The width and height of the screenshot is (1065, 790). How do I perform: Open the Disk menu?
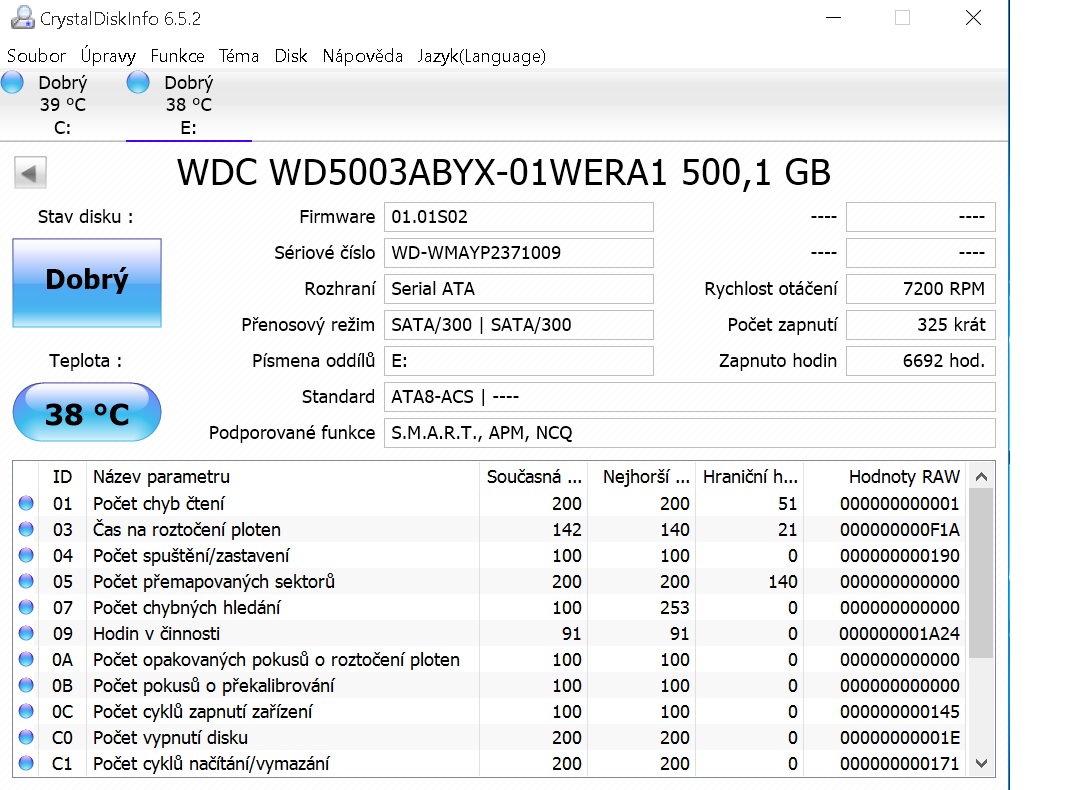[x=291, y=56]
